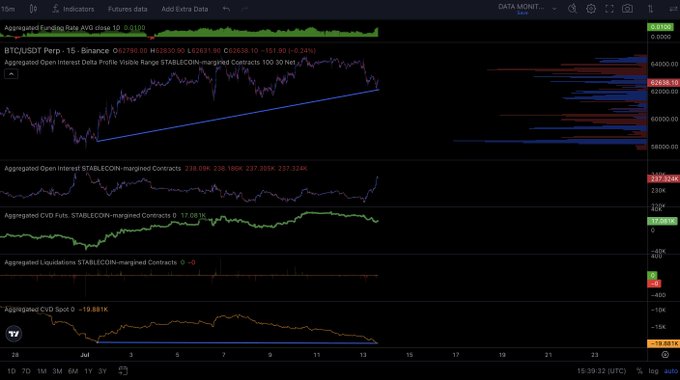Click the TradingView logo

(x=14, y=334)
